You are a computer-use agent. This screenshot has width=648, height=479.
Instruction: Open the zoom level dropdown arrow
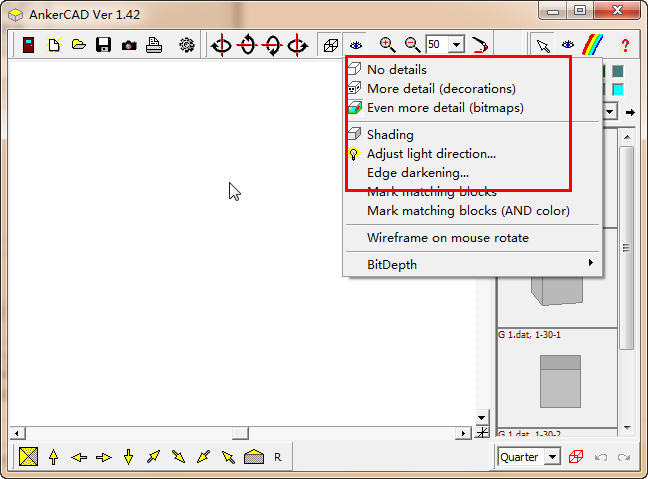[x=457, y=44]
